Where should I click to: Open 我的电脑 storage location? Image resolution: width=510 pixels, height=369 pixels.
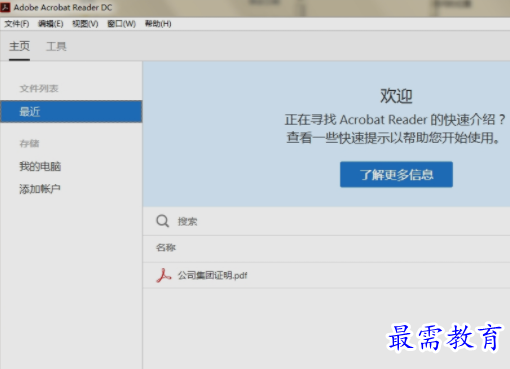(x=40, y=166)
